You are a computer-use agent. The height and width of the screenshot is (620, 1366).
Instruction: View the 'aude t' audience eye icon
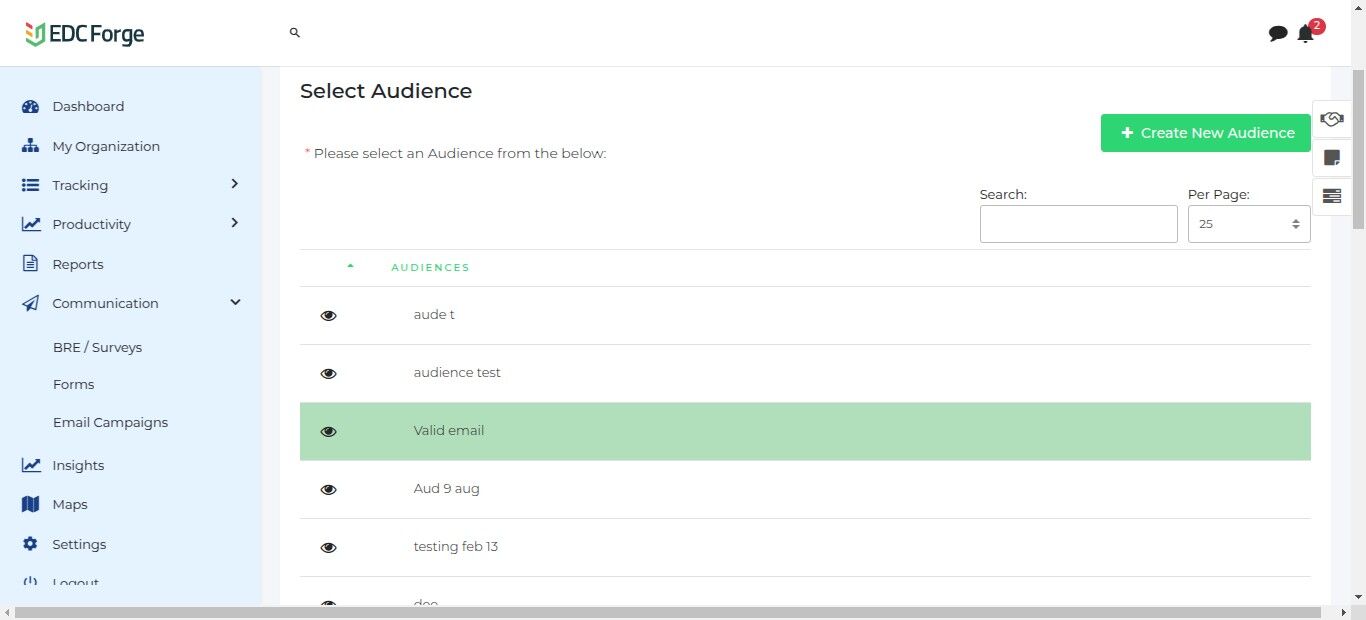[328, 315]
